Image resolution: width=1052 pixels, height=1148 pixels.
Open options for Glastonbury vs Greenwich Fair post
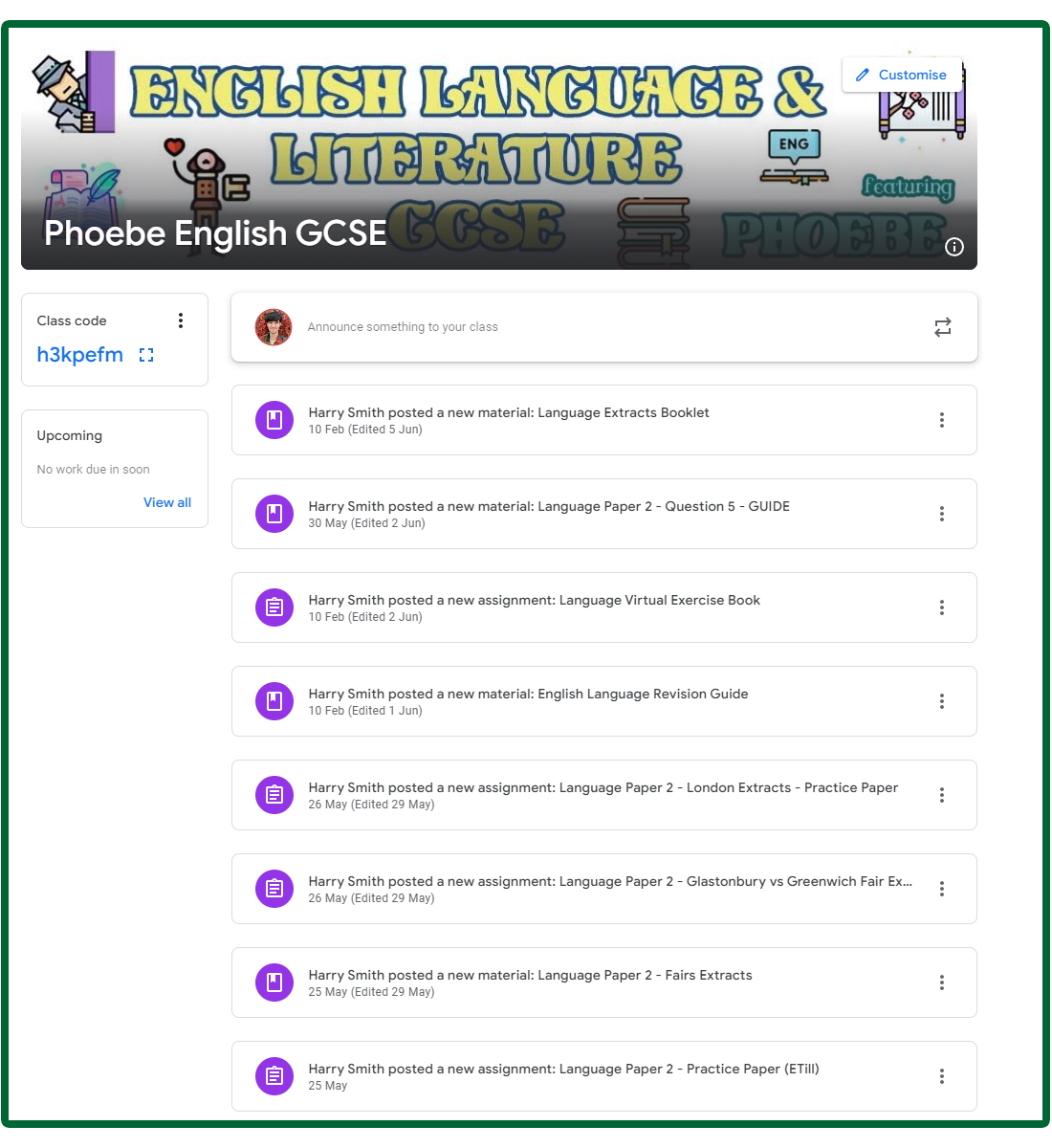tap(942, 889)
